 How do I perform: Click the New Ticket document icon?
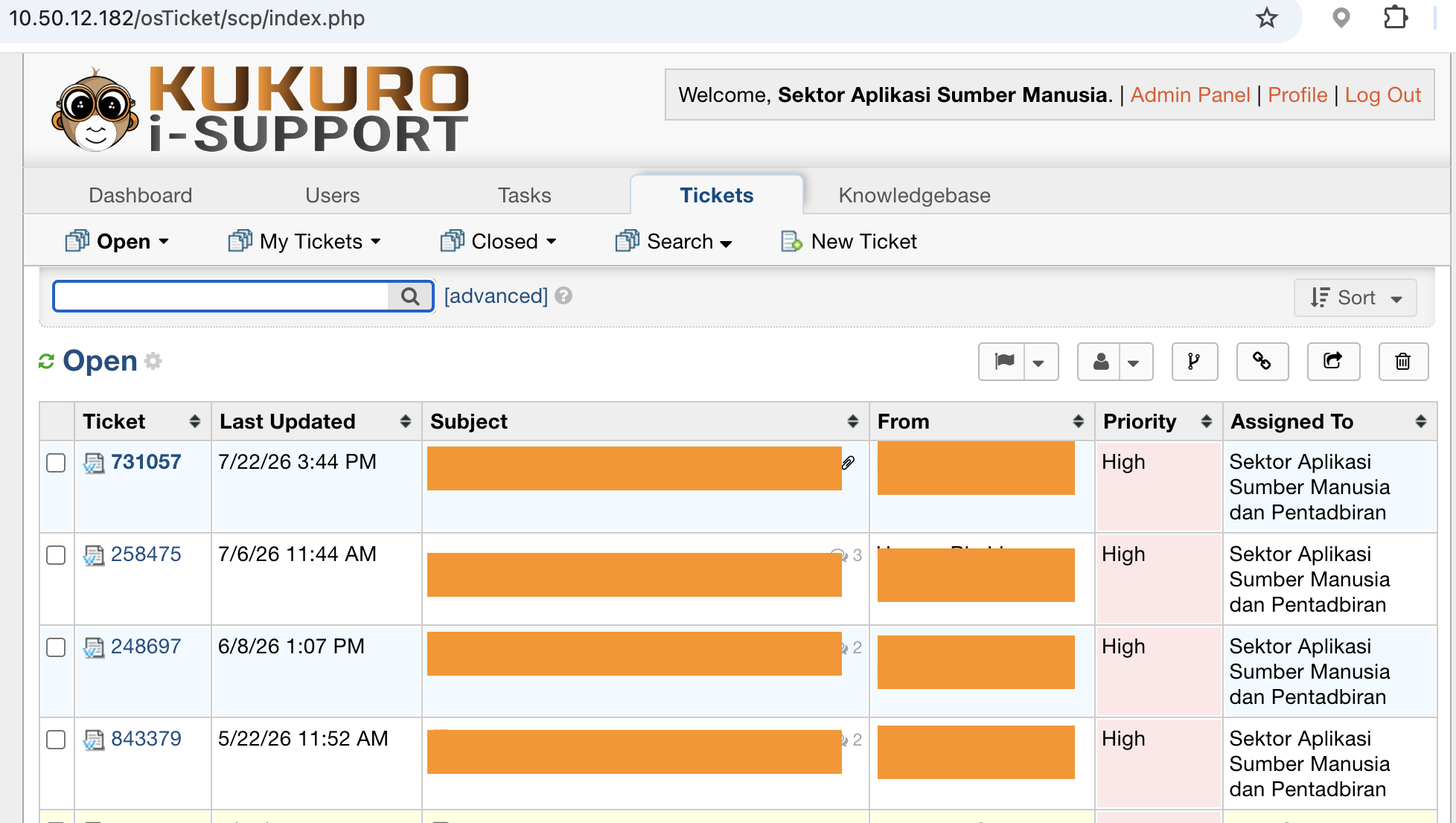(791, 241)
